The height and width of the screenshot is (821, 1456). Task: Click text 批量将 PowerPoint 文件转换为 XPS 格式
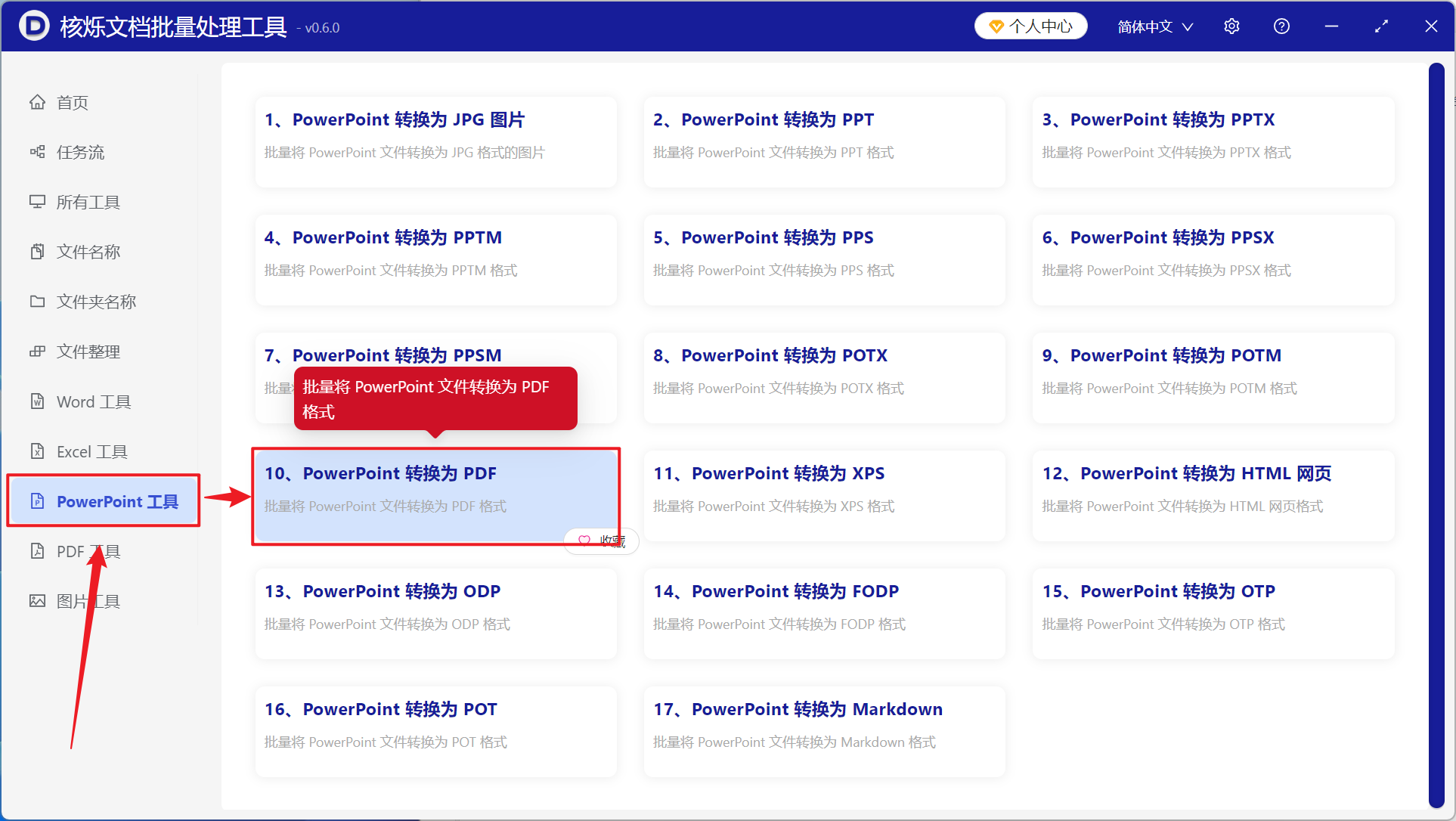[773, 506]
